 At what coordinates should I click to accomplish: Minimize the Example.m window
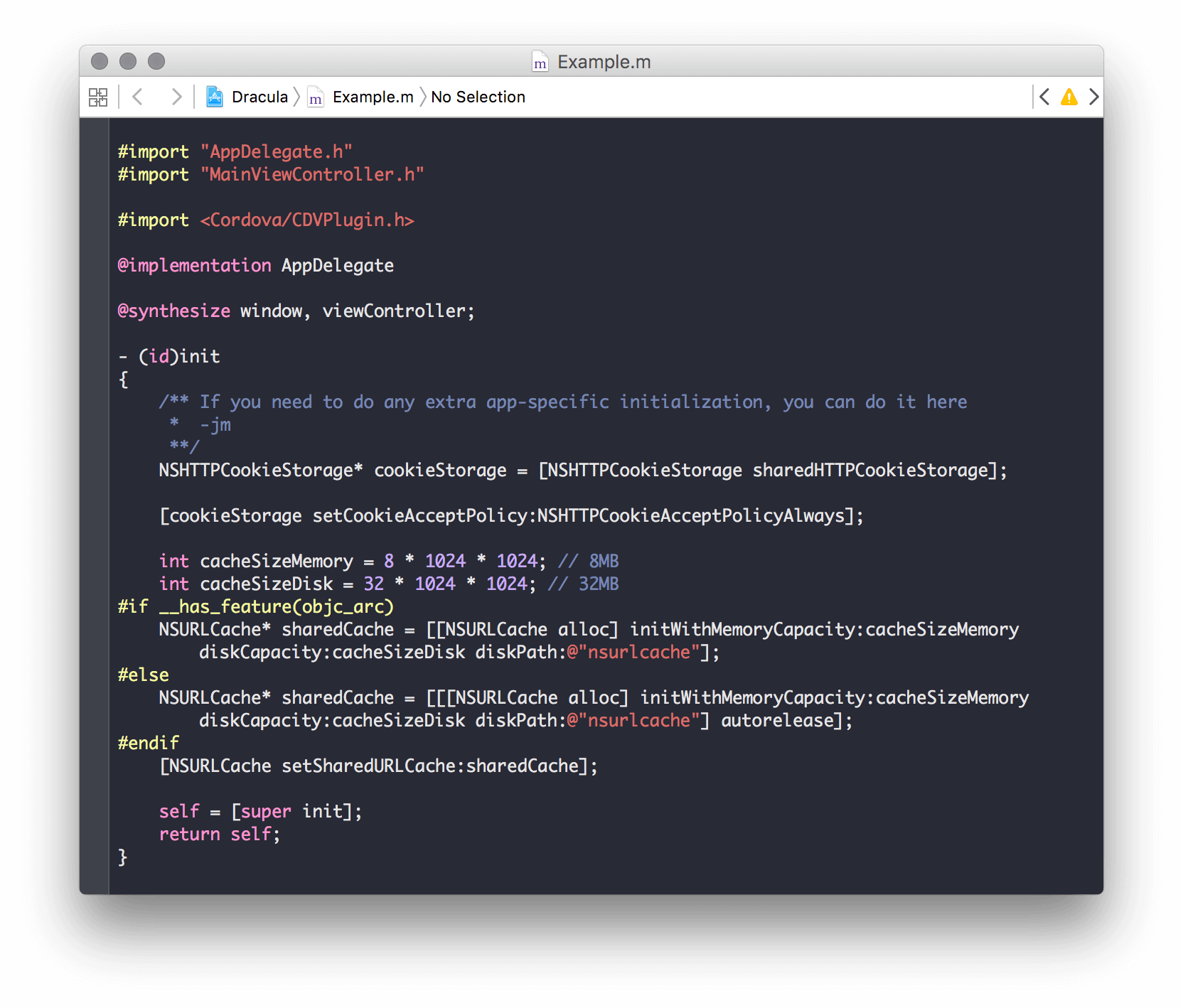pyautogui.click(x=128, y=62)
